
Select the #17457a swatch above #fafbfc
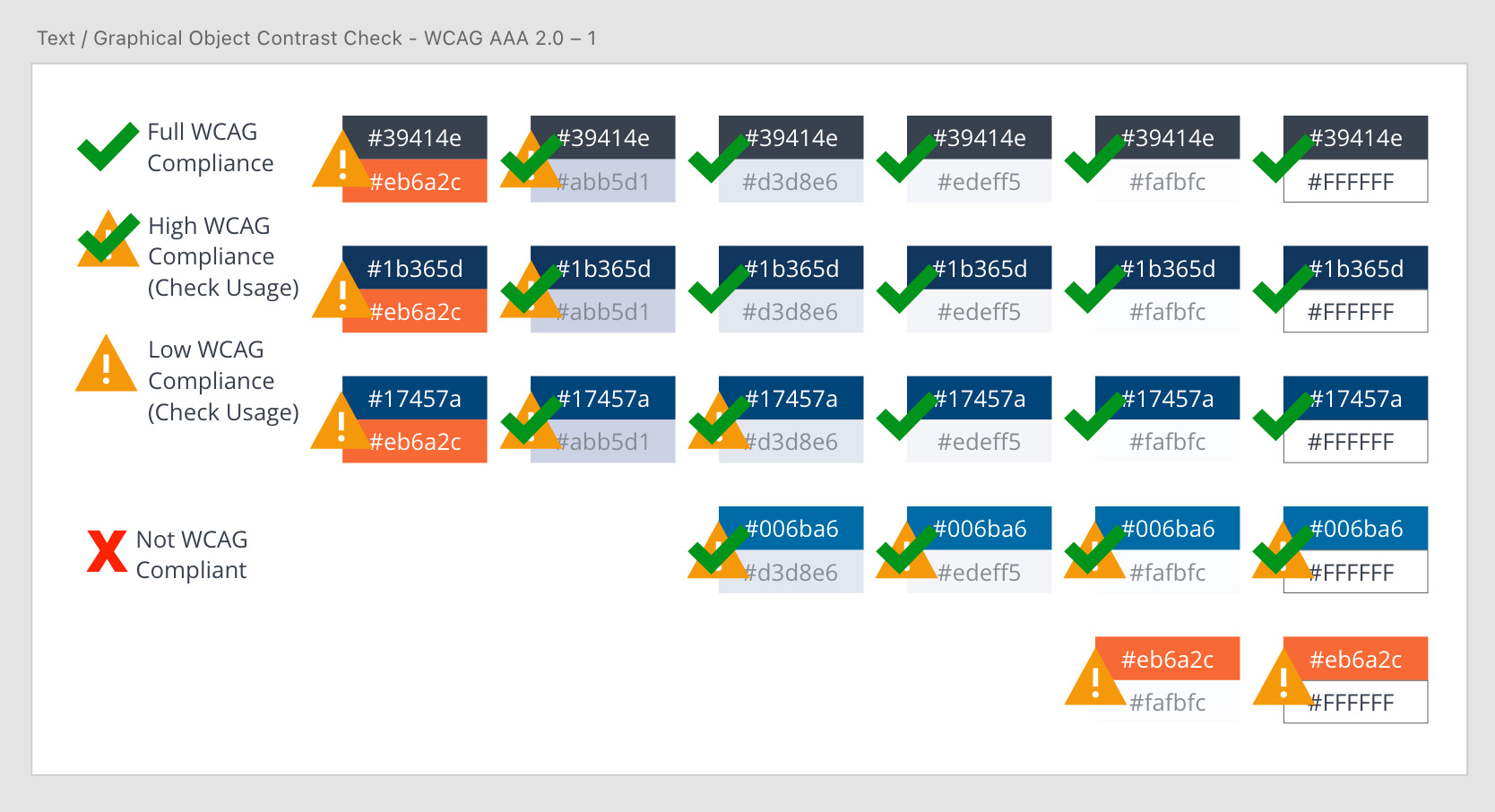pyautogui.click(x=1167, y=398)
